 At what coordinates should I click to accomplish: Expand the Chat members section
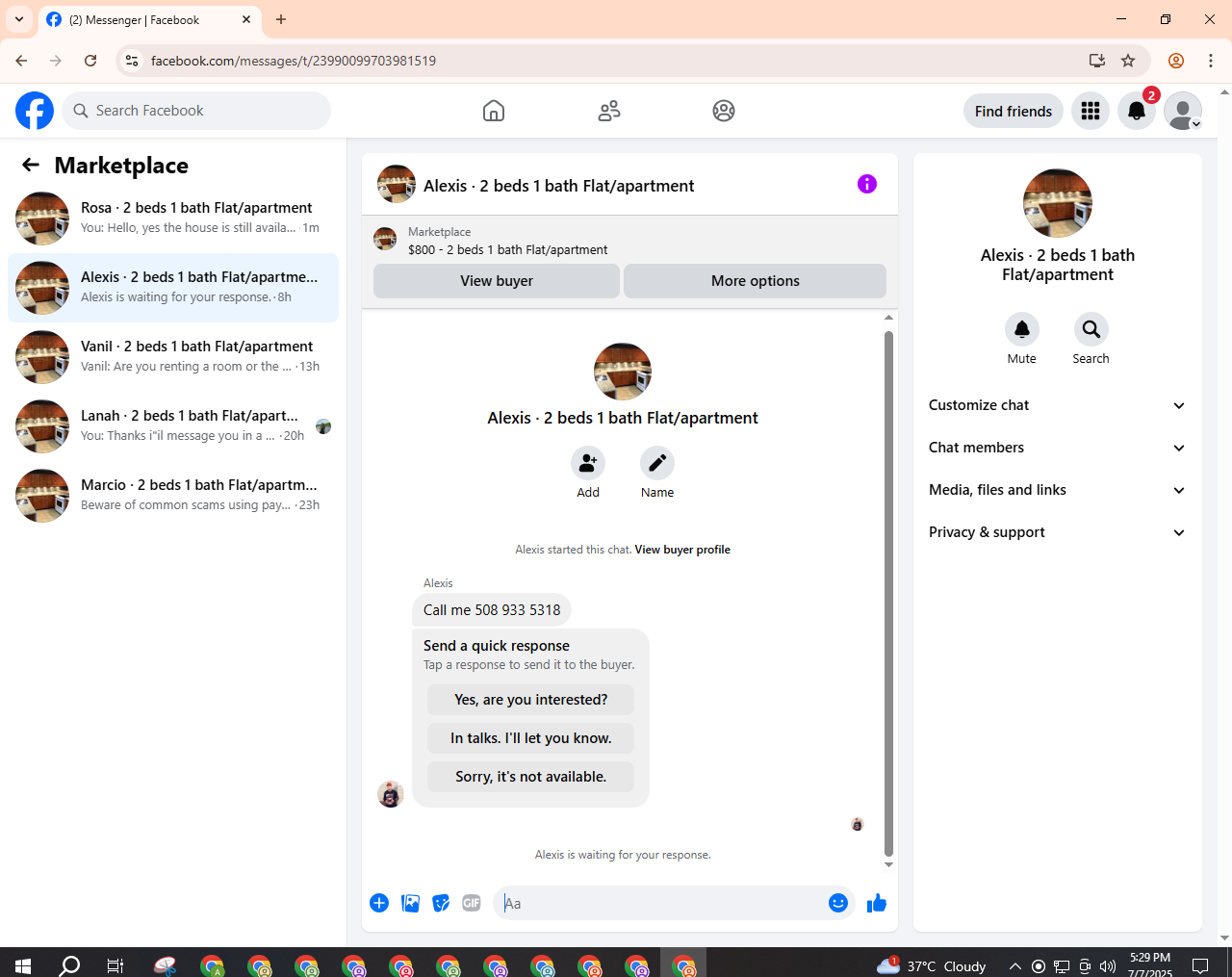tap(1057, 448)
